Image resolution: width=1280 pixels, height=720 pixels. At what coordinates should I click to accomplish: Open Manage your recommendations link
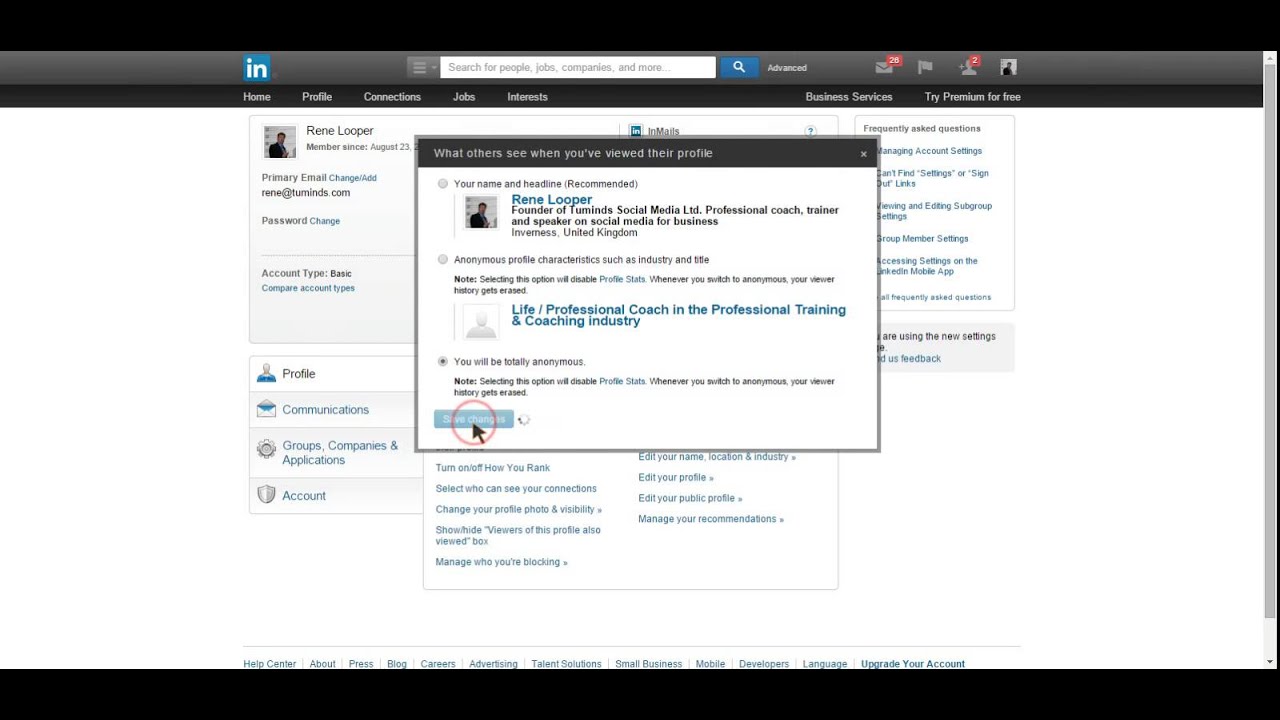pos(711,519)
